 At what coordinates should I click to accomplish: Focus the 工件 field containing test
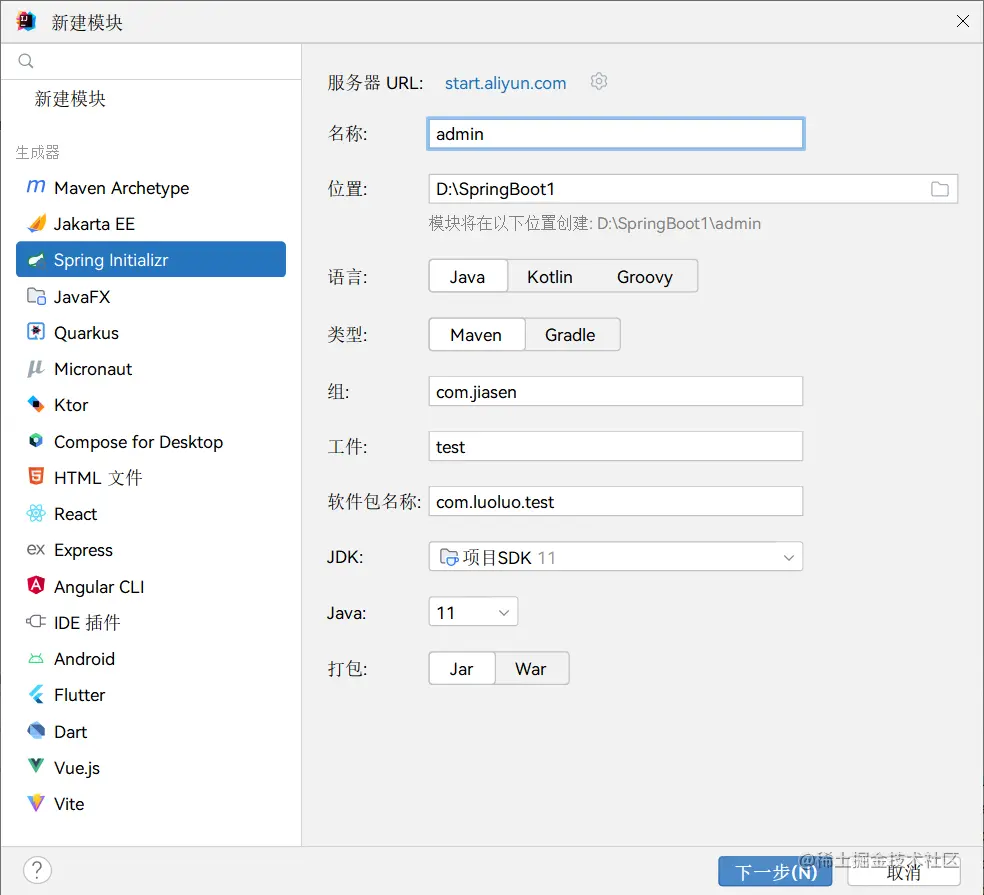click(616, 446)
